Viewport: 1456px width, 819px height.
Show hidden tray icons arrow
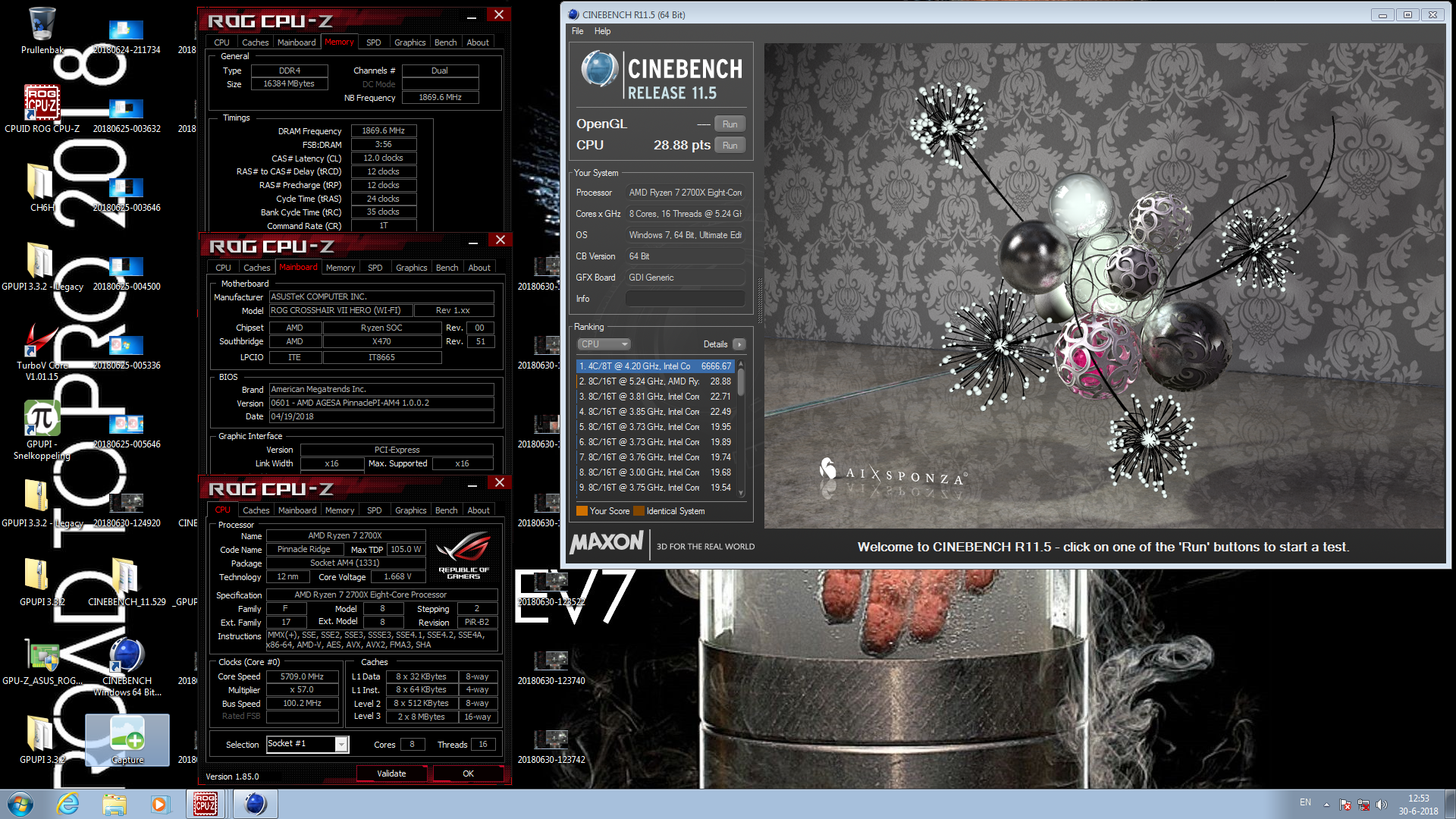[x=1326, y=805]
